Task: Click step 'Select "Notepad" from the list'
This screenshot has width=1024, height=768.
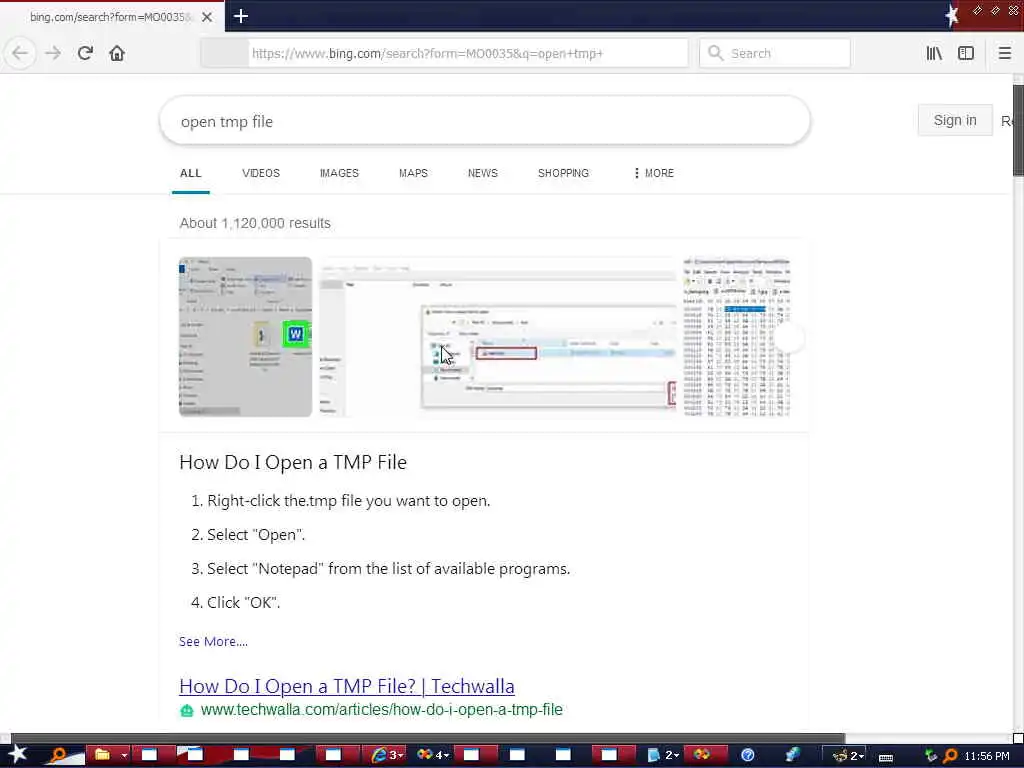Action: tap(389, 569)
